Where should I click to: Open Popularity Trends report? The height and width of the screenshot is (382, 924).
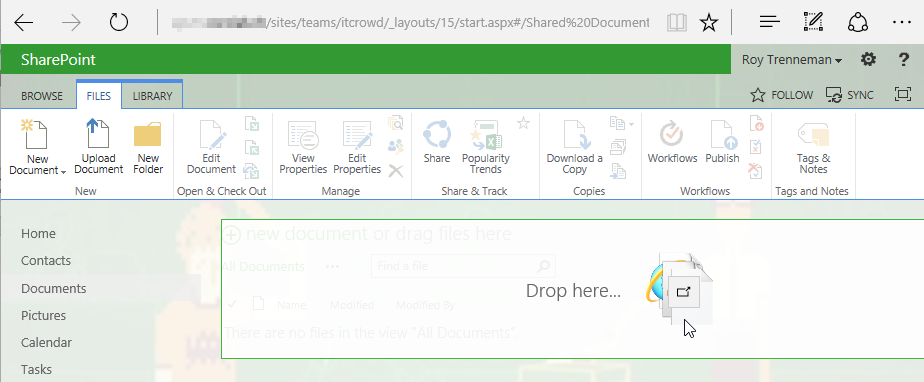486,146
